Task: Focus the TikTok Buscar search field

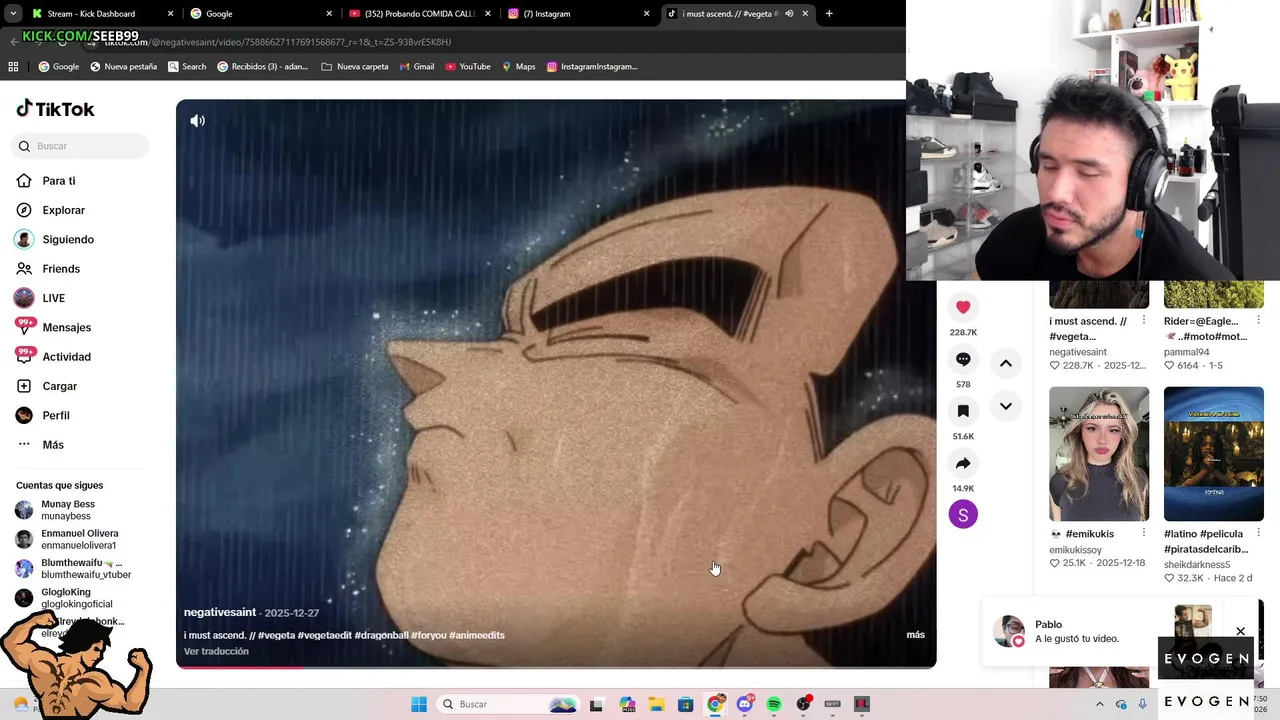Action: 80,146
